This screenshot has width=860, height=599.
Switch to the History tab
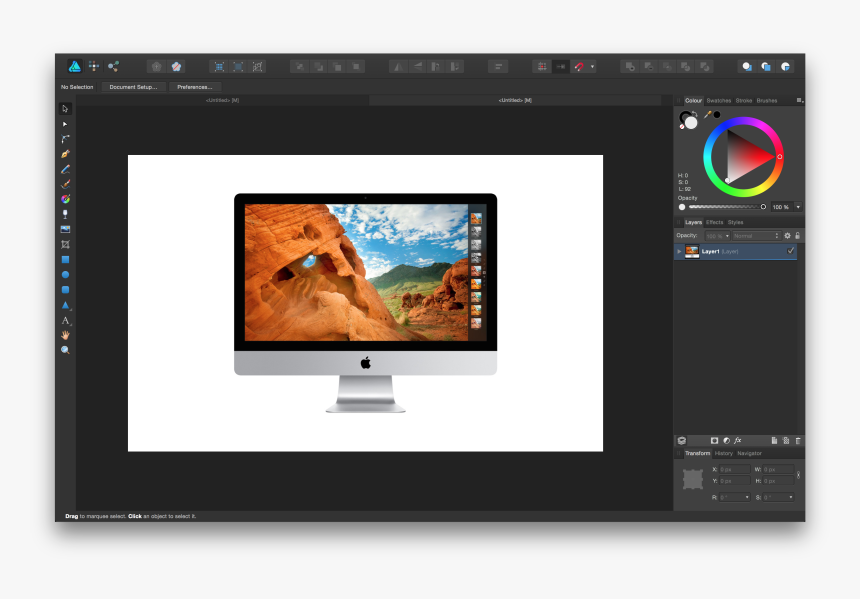[x=724, y=453]
